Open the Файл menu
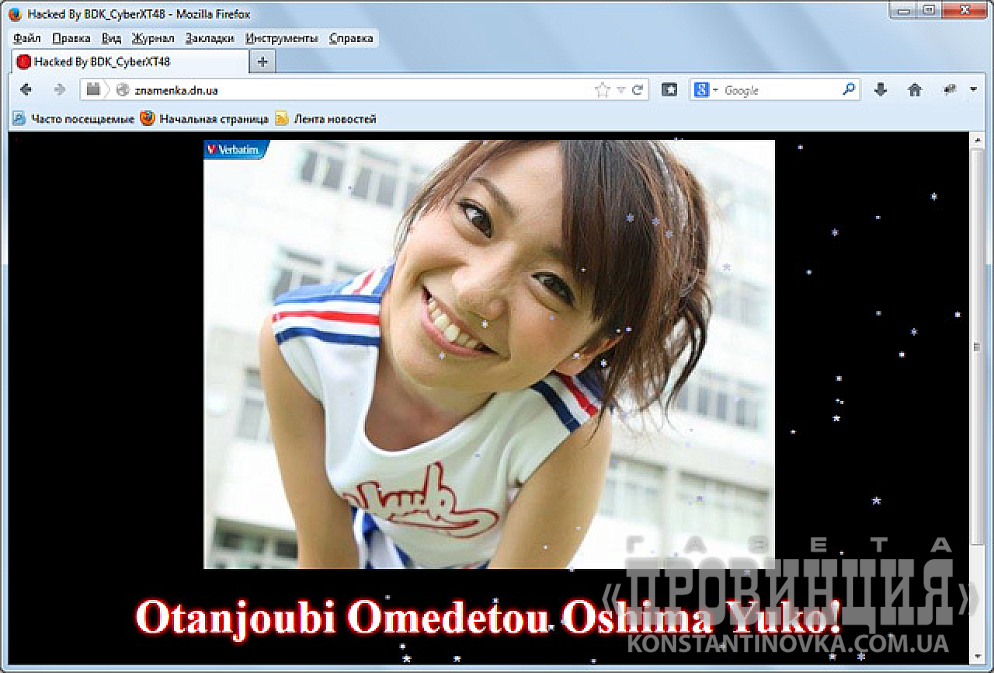 (x=27, y=38)
